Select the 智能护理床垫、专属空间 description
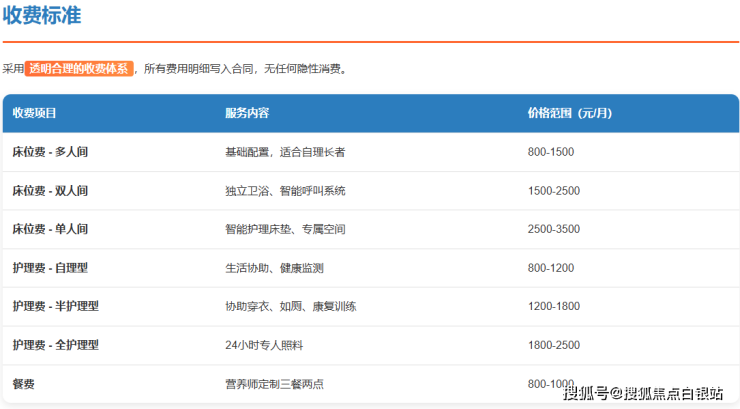The width and height of the screenshot is (740, 409). 285,229
